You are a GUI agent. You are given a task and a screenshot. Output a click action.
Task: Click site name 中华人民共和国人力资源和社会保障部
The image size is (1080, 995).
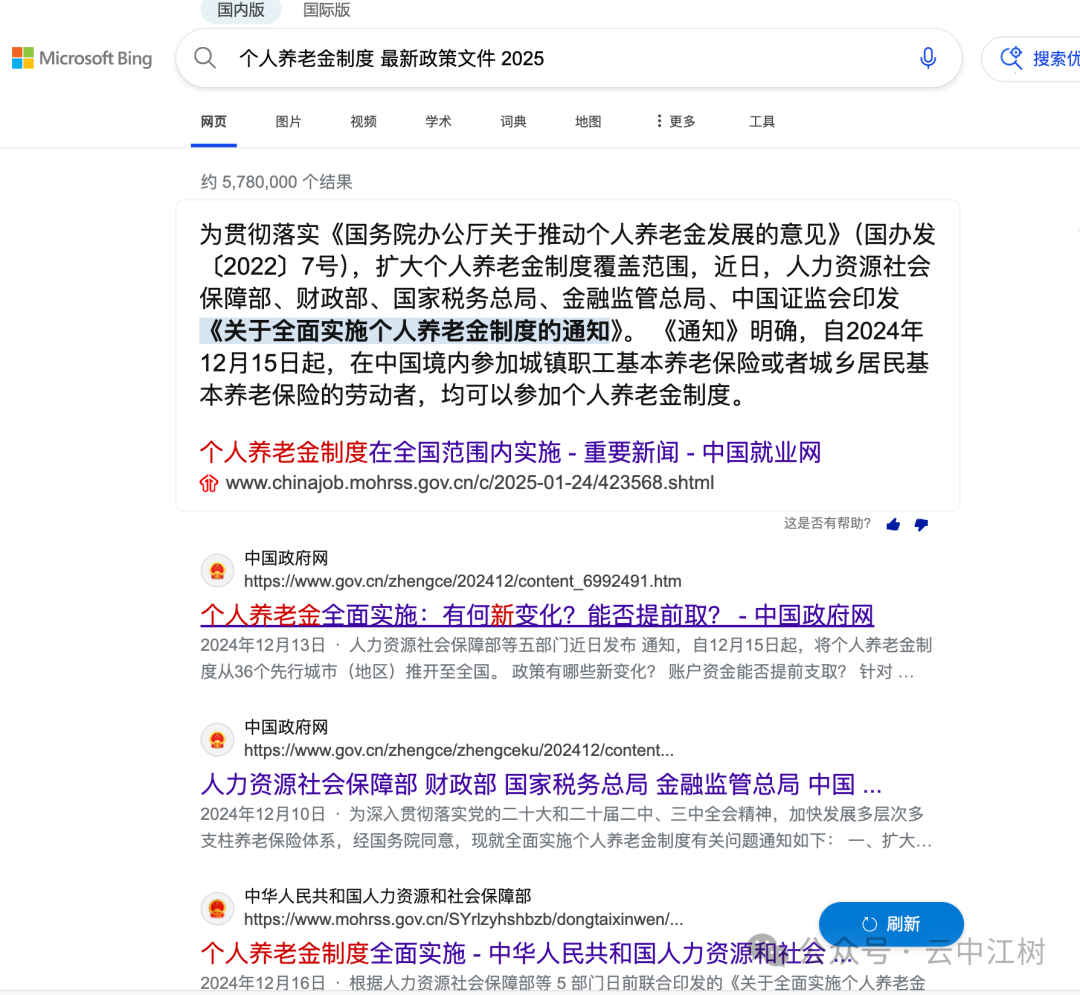(388, 896)
